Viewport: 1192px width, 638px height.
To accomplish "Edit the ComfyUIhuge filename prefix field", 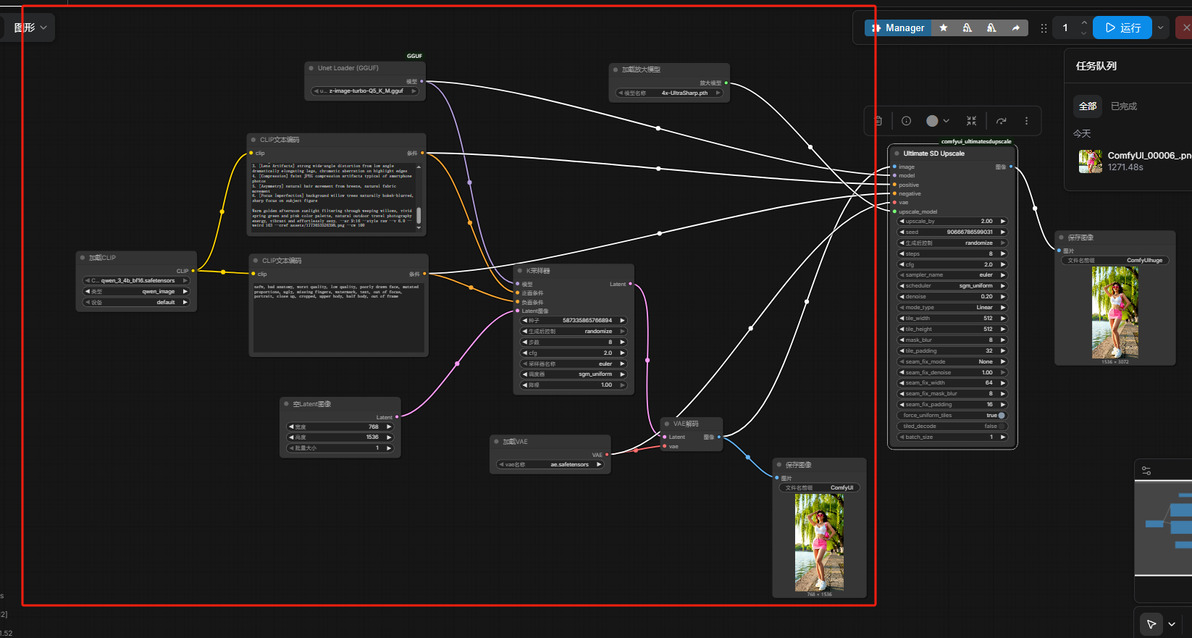I will pyautogui.click(x=1115, y=260).
